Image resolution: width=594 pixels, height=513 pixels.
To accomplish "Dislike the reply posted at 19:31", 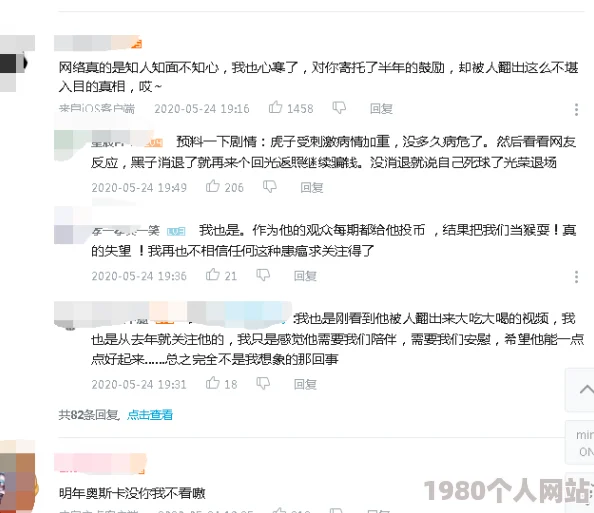I will tap(263, 384).
